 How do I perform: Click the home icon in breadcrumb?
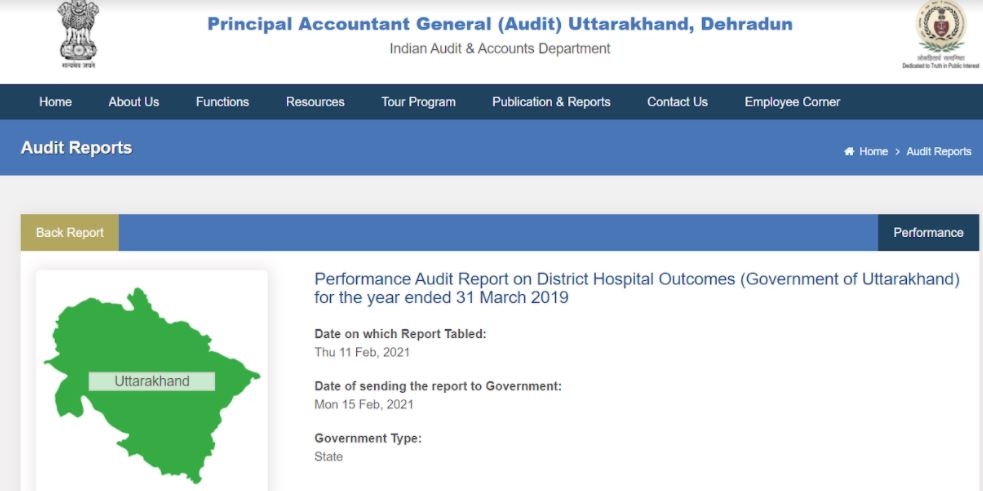tap(849, 152)
